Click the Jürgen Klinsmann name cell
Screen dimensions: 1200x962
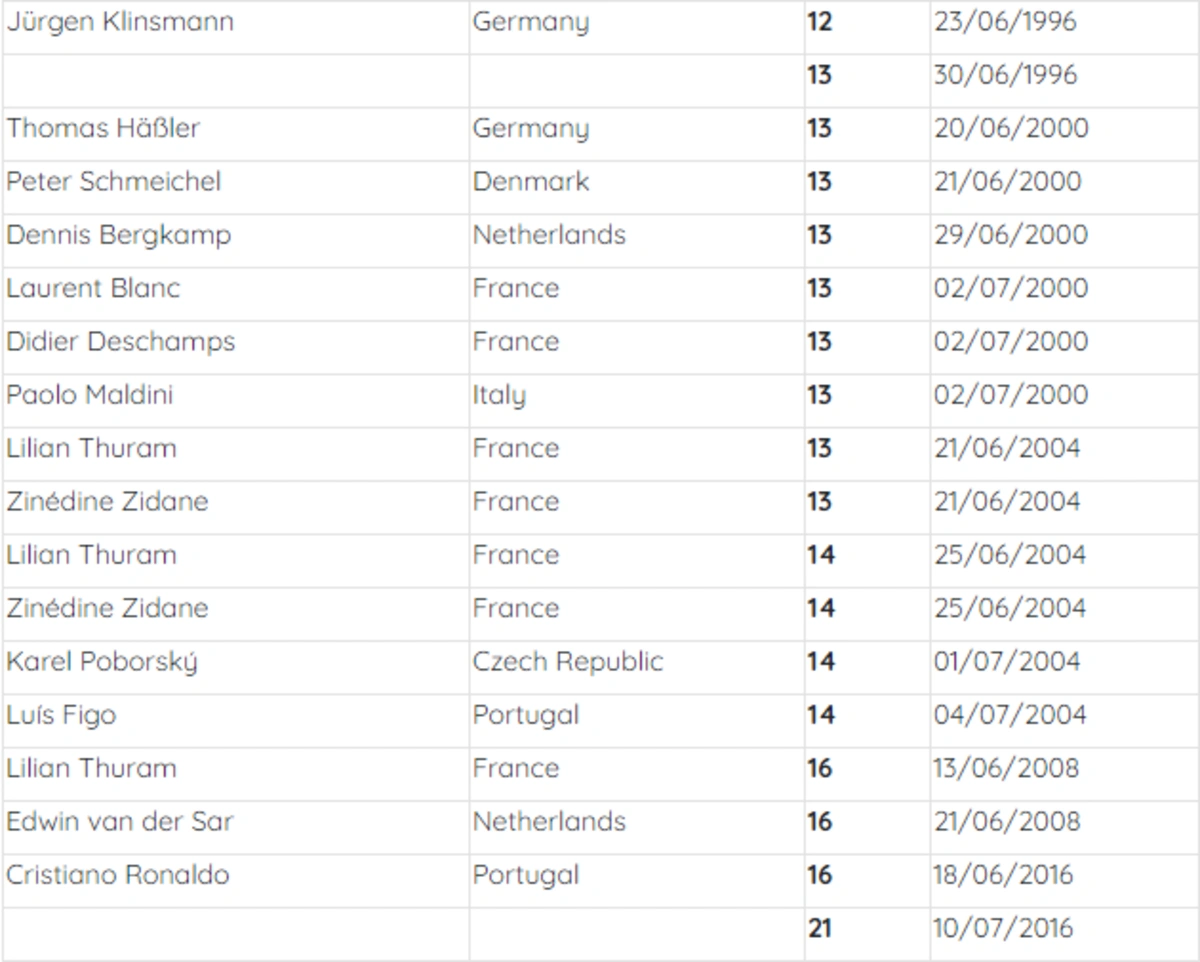[120, 22]
